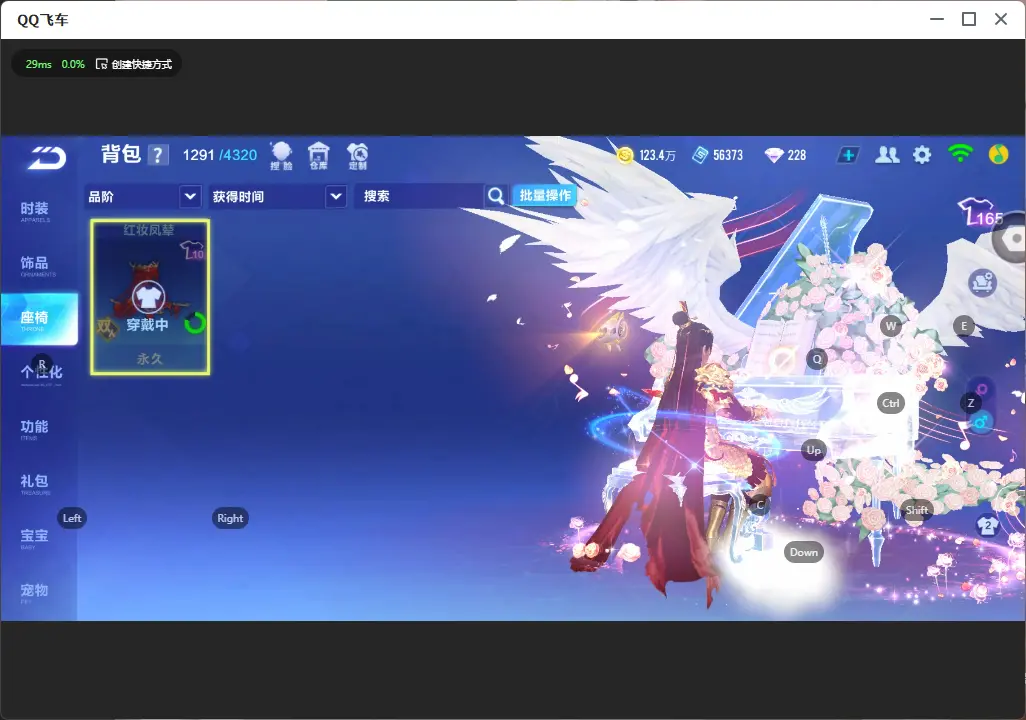The height and width of the screenshot is (720, 1026).
Task: Click the diamond currency icon
Action: 774,155
